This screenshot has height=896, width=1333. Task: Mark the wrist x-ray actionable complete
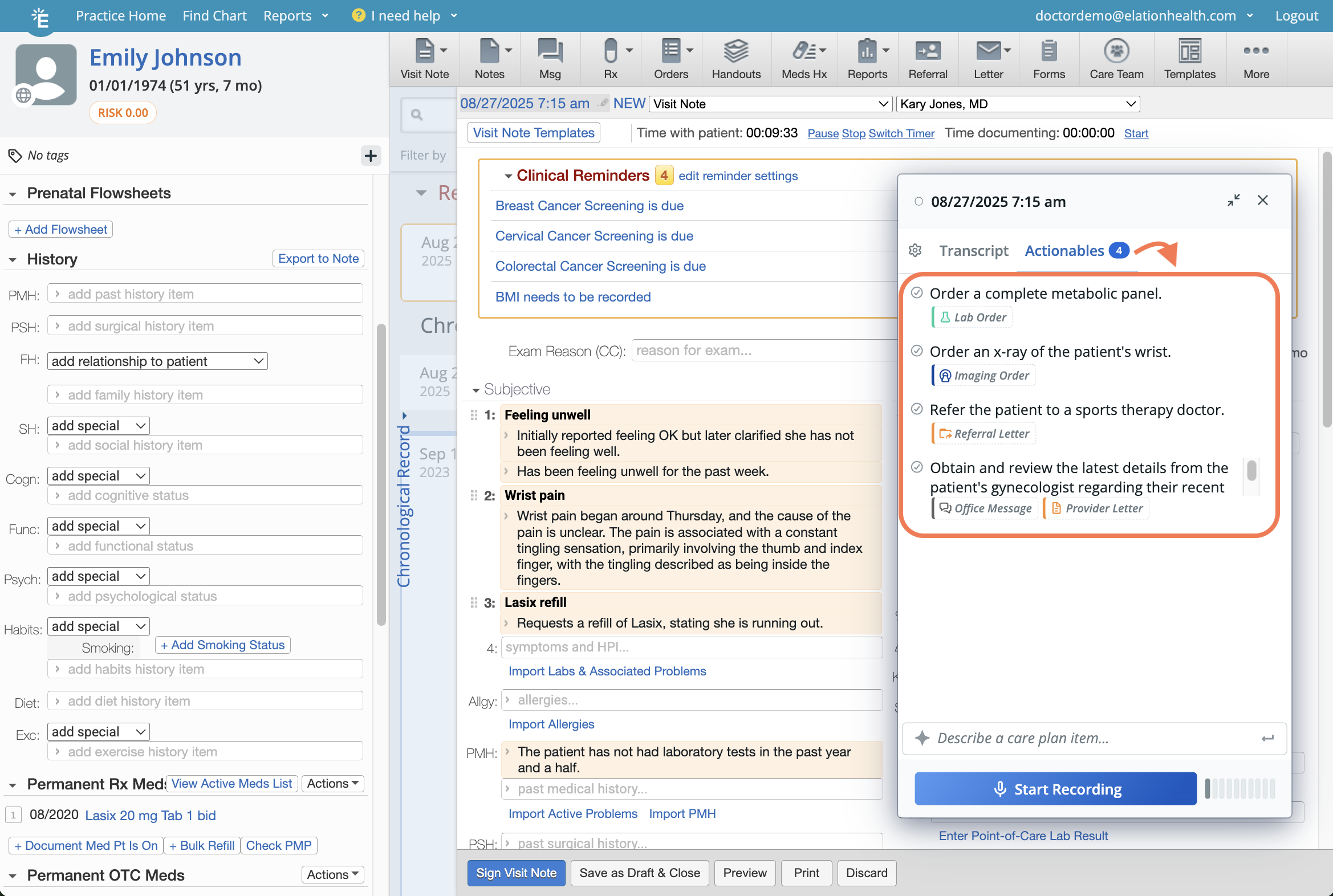pyautogui.click(x=916, y=351)
